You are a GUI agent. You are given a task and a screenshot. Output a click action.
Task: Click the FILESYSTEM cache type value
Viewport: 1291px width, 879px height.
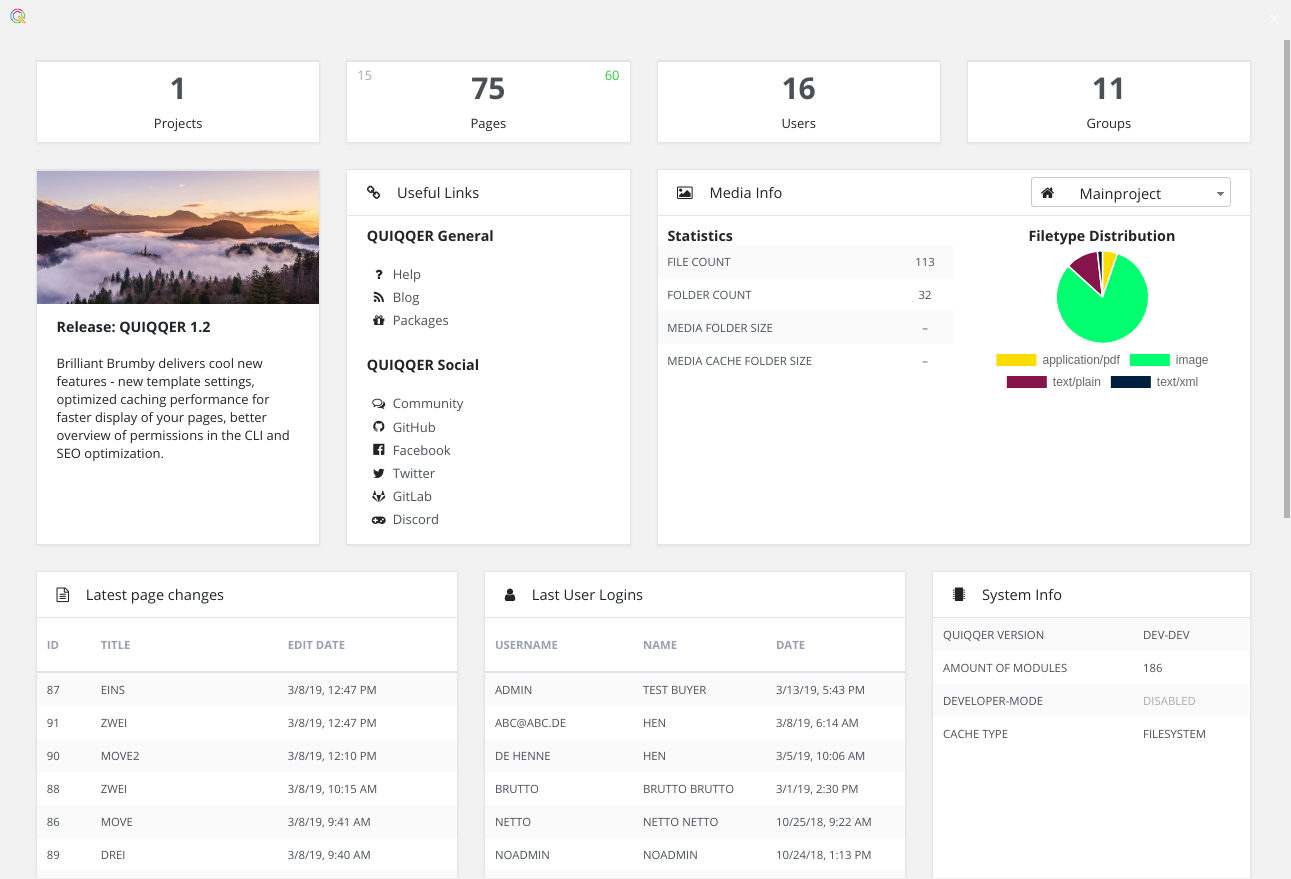1174,734
